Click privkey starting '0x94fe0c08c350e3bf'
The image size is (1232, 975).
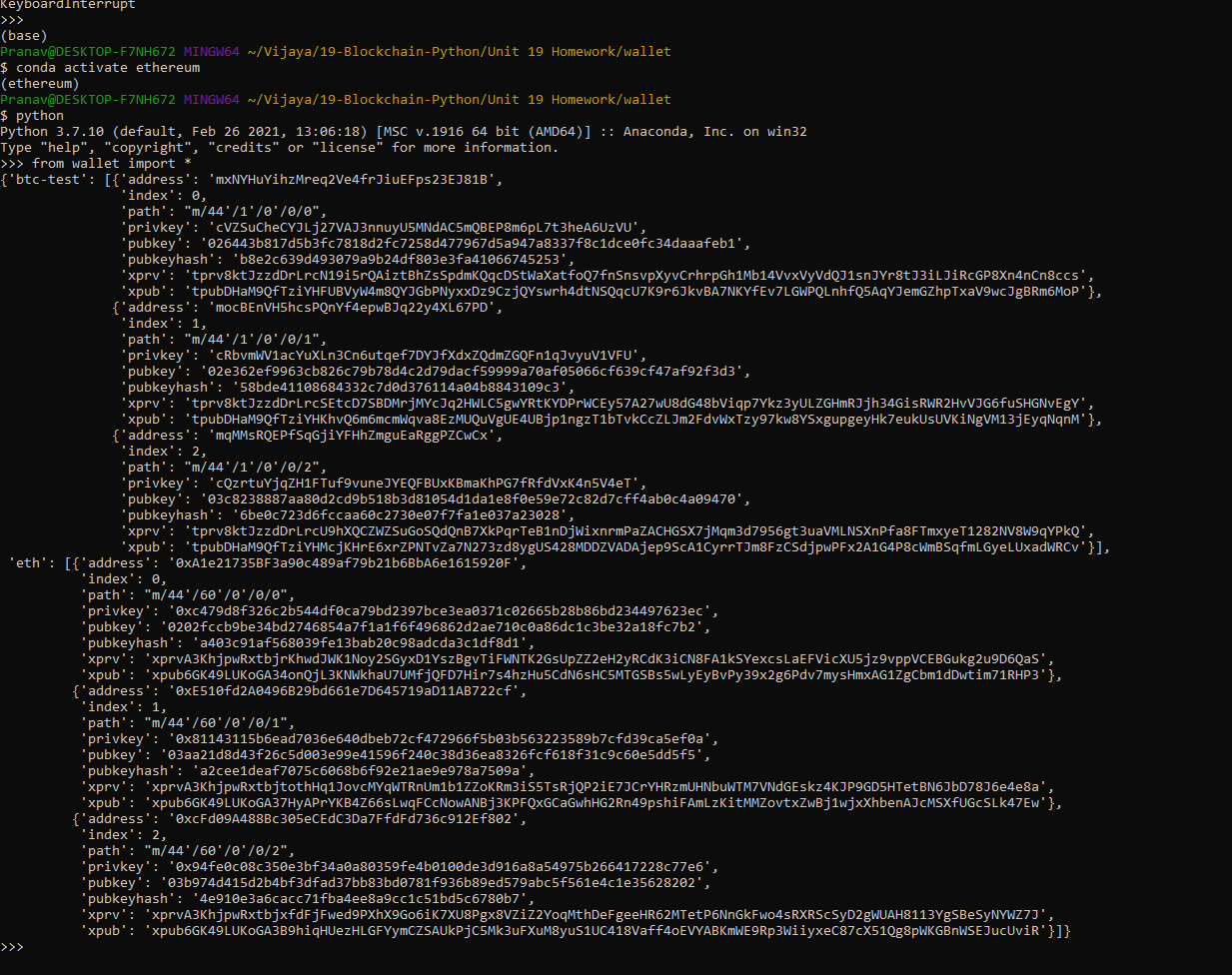(440, 867)
